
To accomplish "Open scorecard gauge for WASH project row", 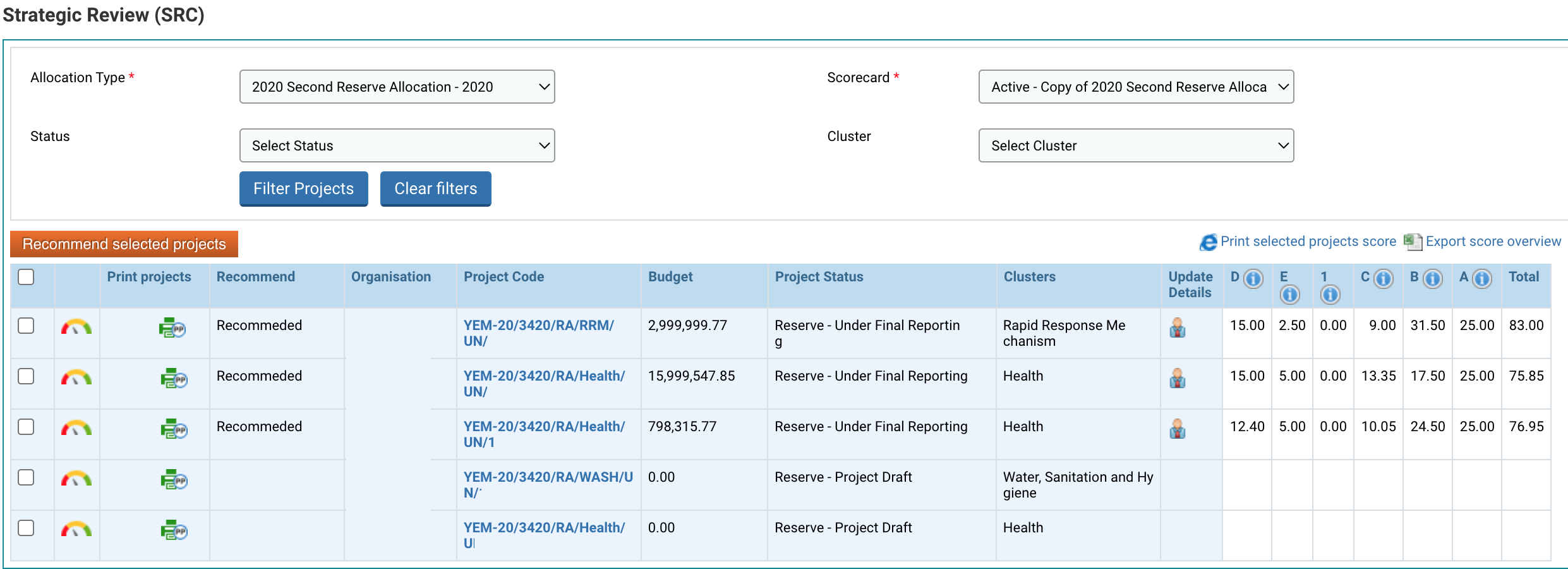I will pos(76,479).
